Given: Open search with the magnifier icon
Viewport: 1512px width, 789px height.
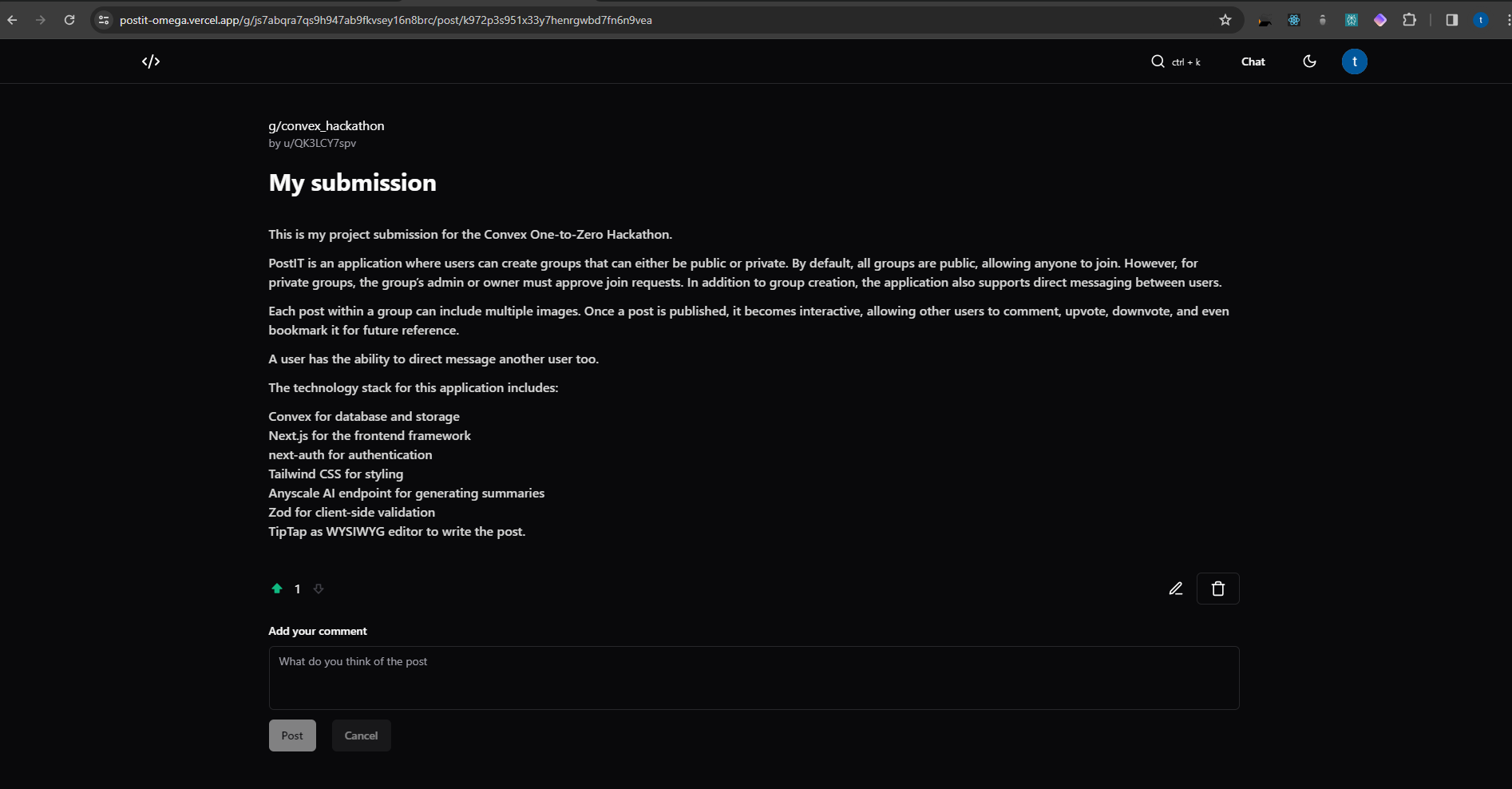Looking at the screenshot, I should coord(1158,61).
